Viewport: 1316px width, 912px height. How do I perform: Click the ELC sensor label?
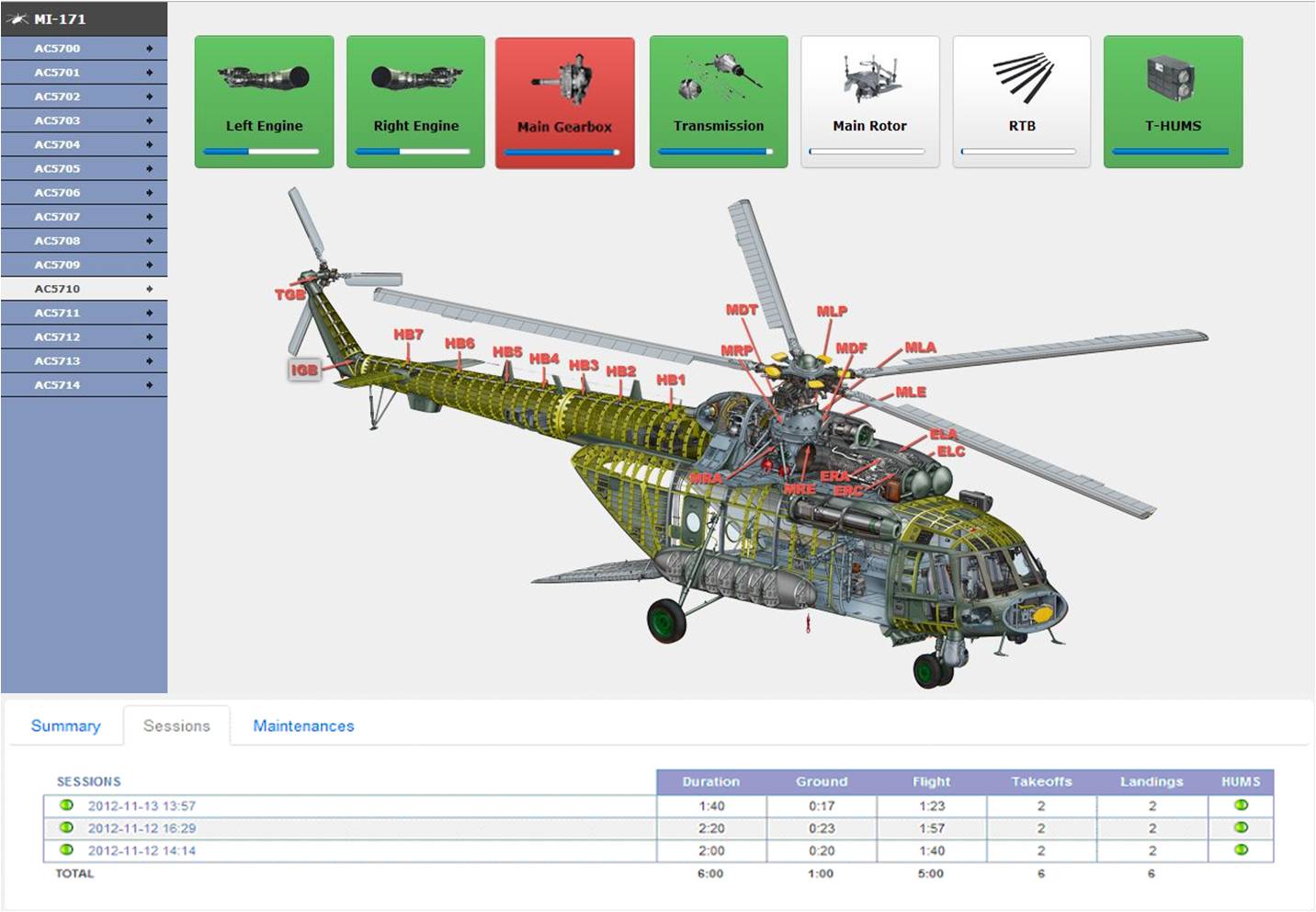951,451
